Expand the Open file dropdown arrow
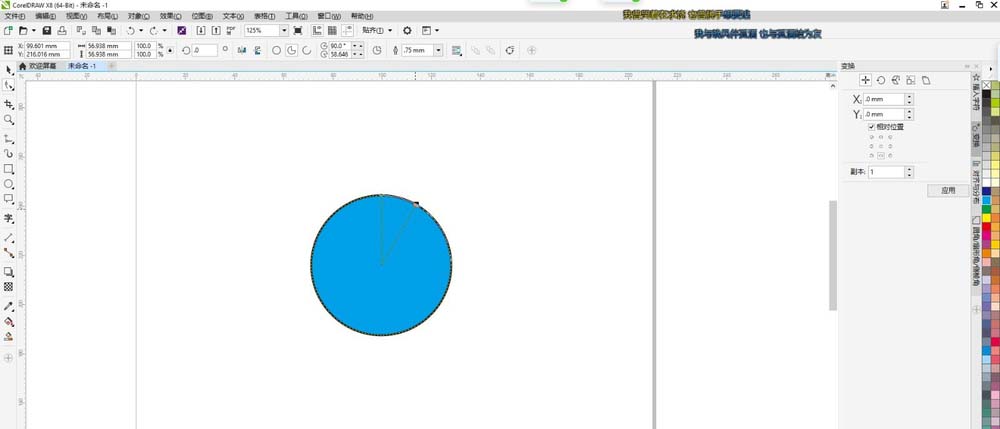 (33, 30)
